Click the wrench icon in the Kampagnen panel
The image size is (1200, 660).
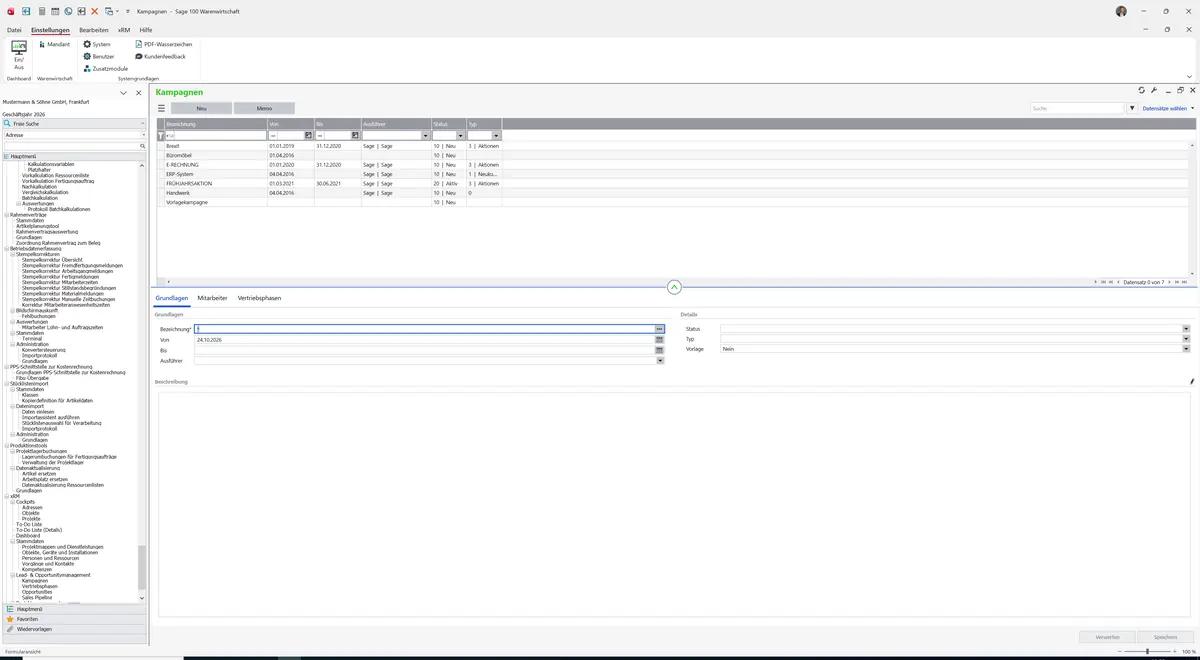pos(1154,91)
